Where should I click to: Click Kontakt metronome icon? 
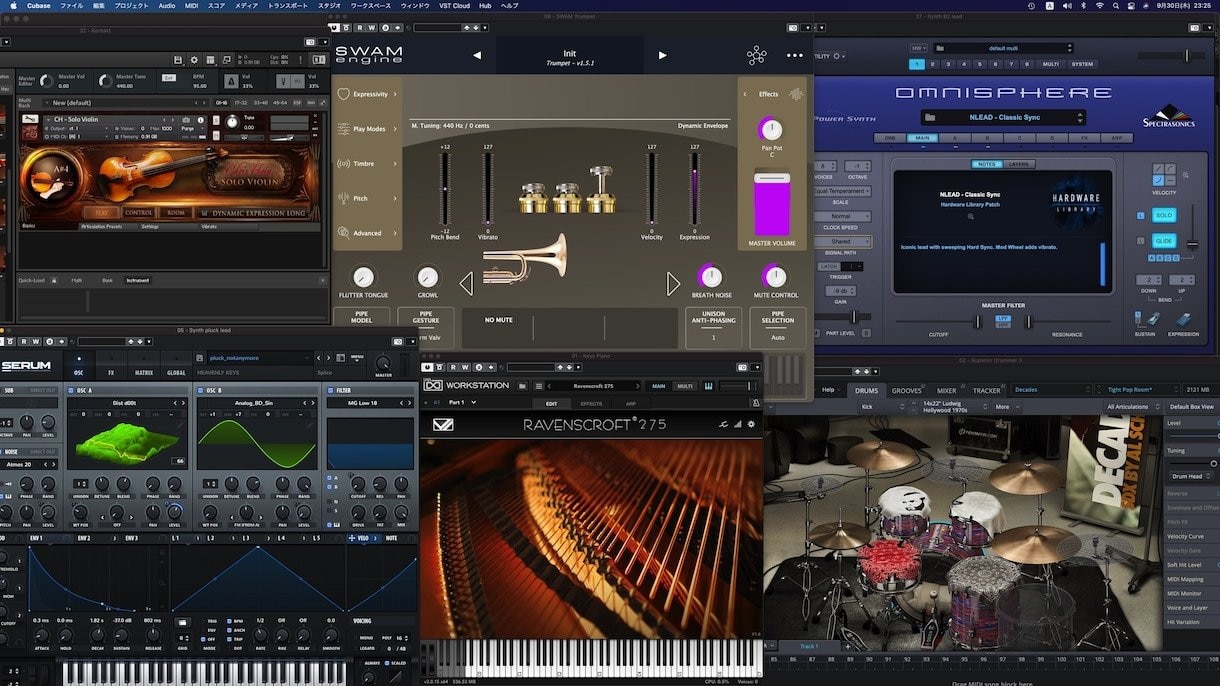(231, 81)
